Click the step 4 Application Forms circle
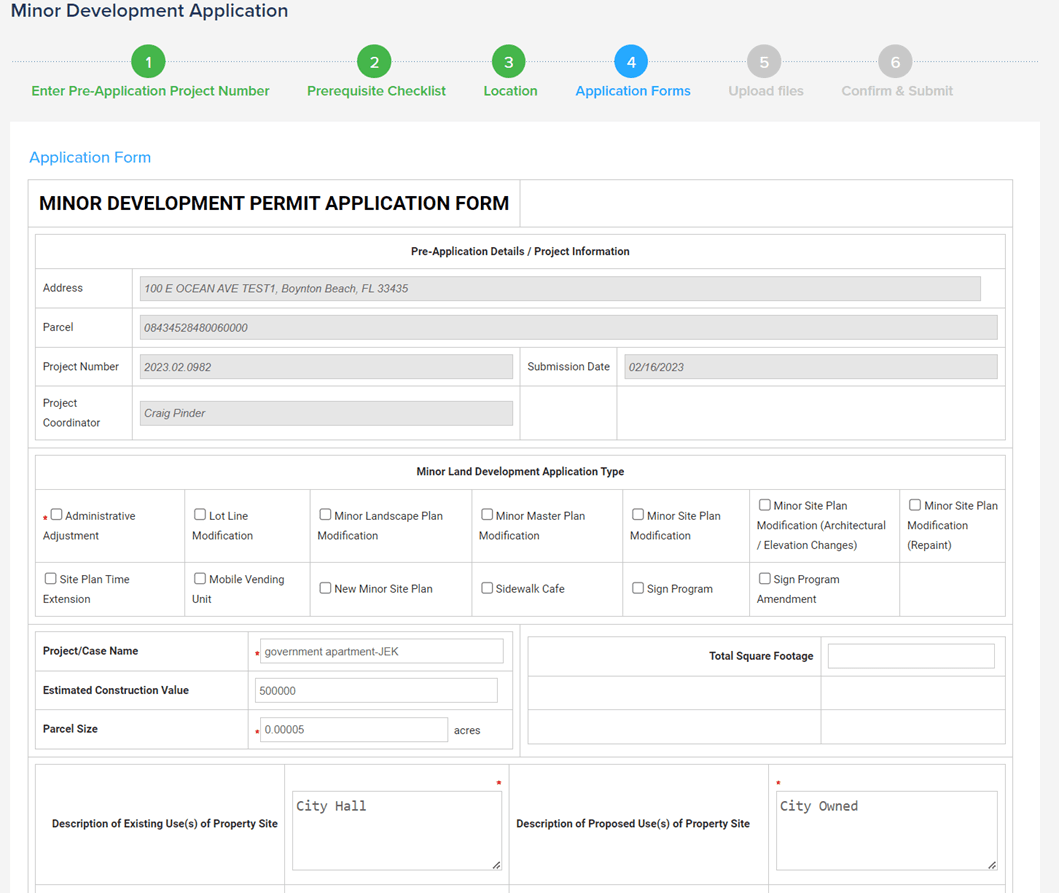Image resolution: width=1059 pixels, height=893 pixels. [x=631, y=62]
